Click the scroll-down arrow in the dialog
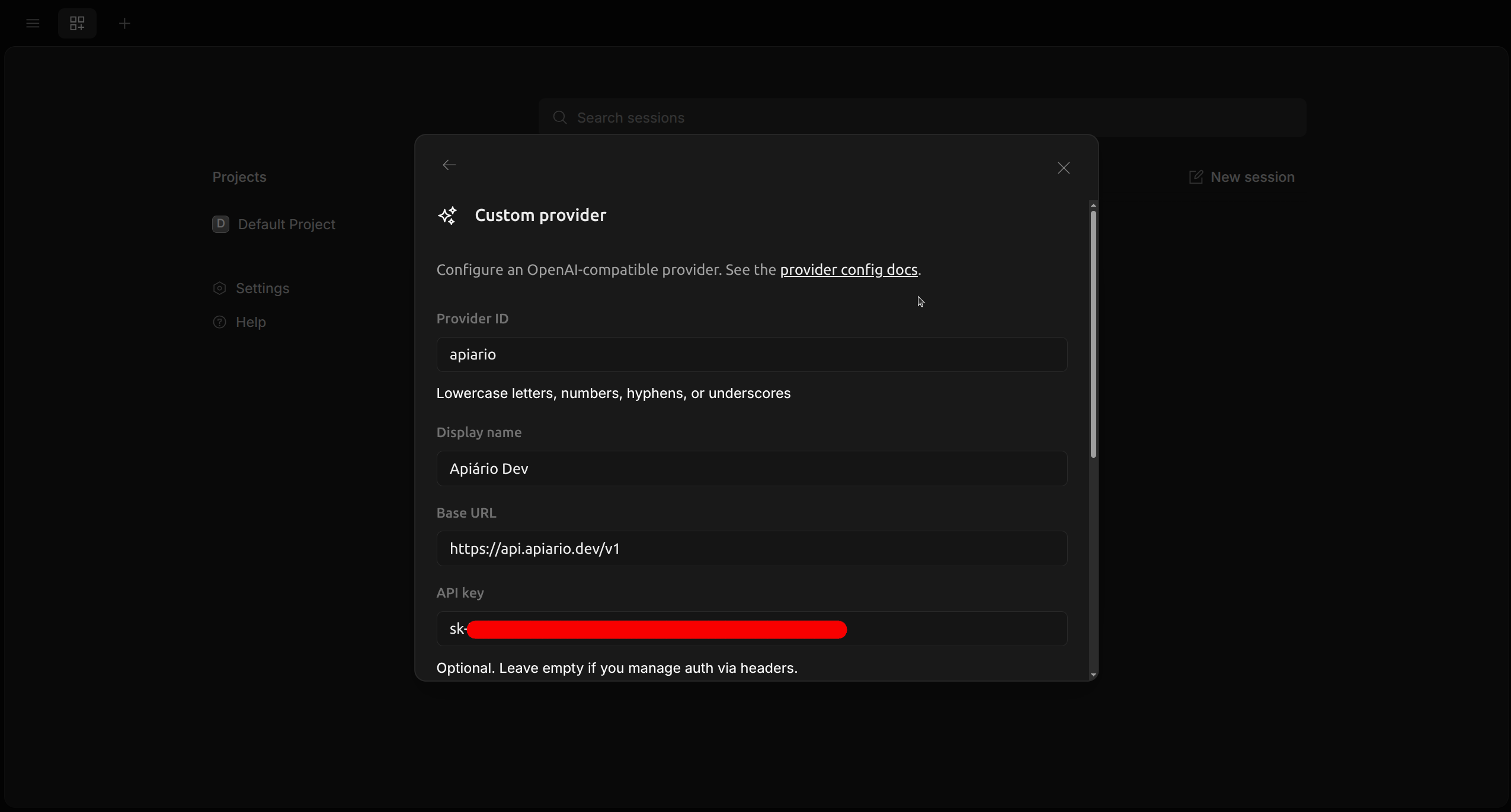This screenshot has width=1511, height=812. [1093, 675]
